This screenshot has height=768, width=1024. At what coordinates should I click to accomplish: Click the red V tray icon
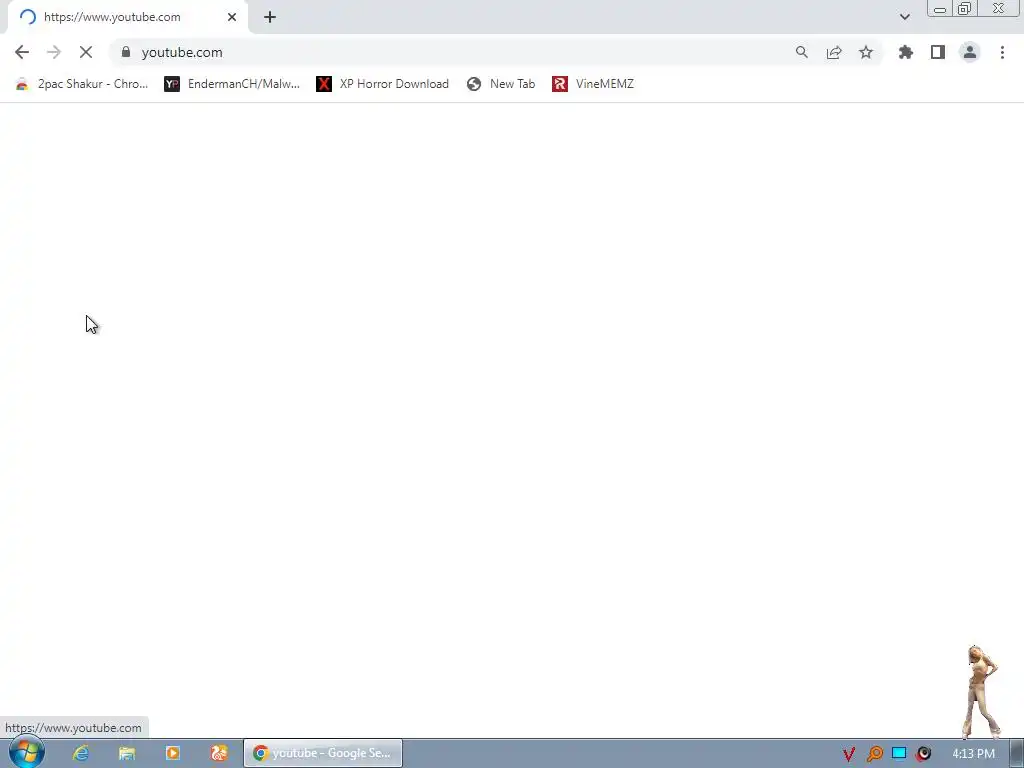pyautogui.click(x=849, y=754)
